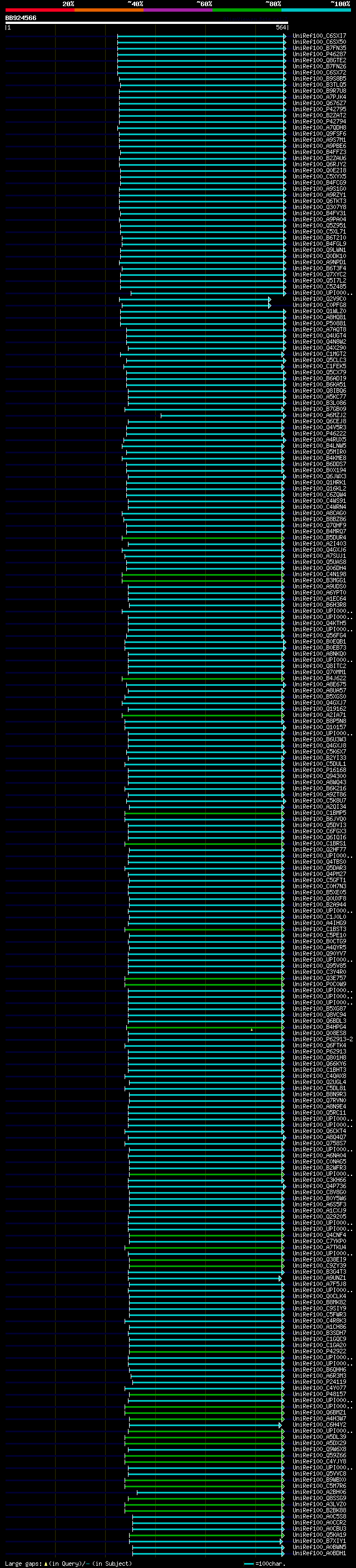This screenshot has width=356, height=1568.
Task: Select the UniRef100_A0BDM1 label
Action: point(319,1553)
